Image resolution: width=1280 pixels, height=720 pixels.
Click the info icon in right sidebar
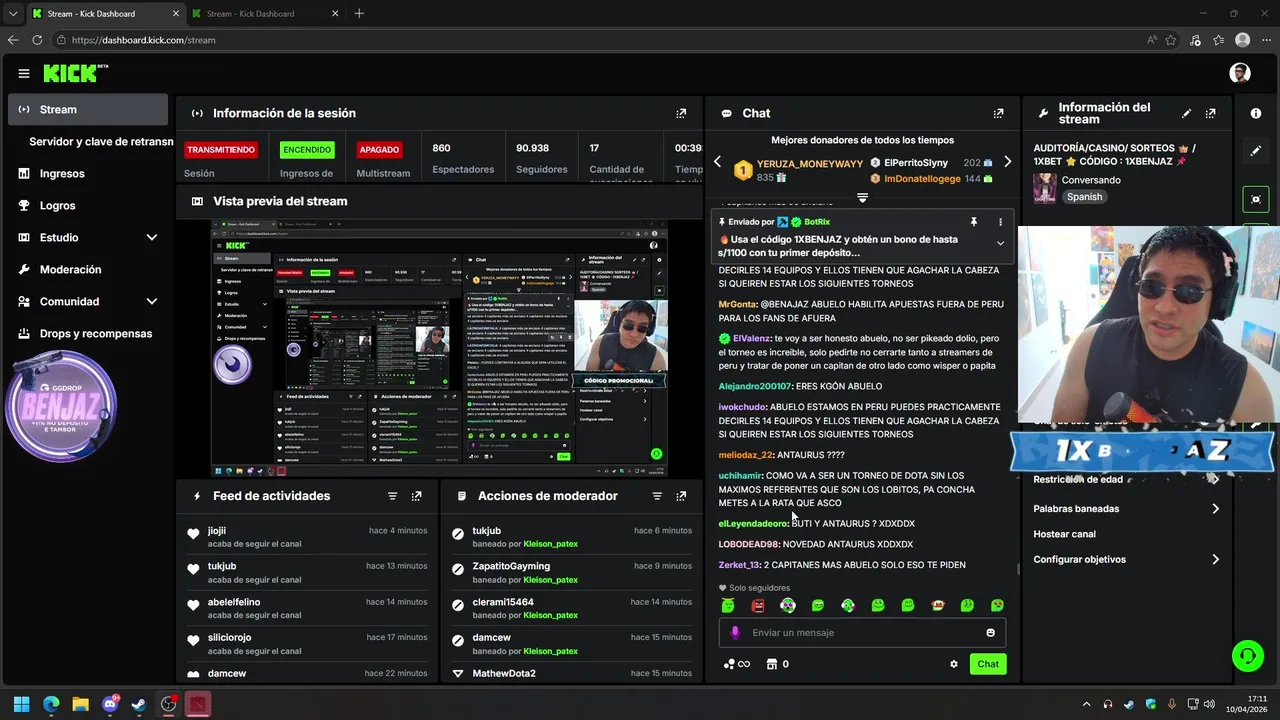tap(1256, 113)
